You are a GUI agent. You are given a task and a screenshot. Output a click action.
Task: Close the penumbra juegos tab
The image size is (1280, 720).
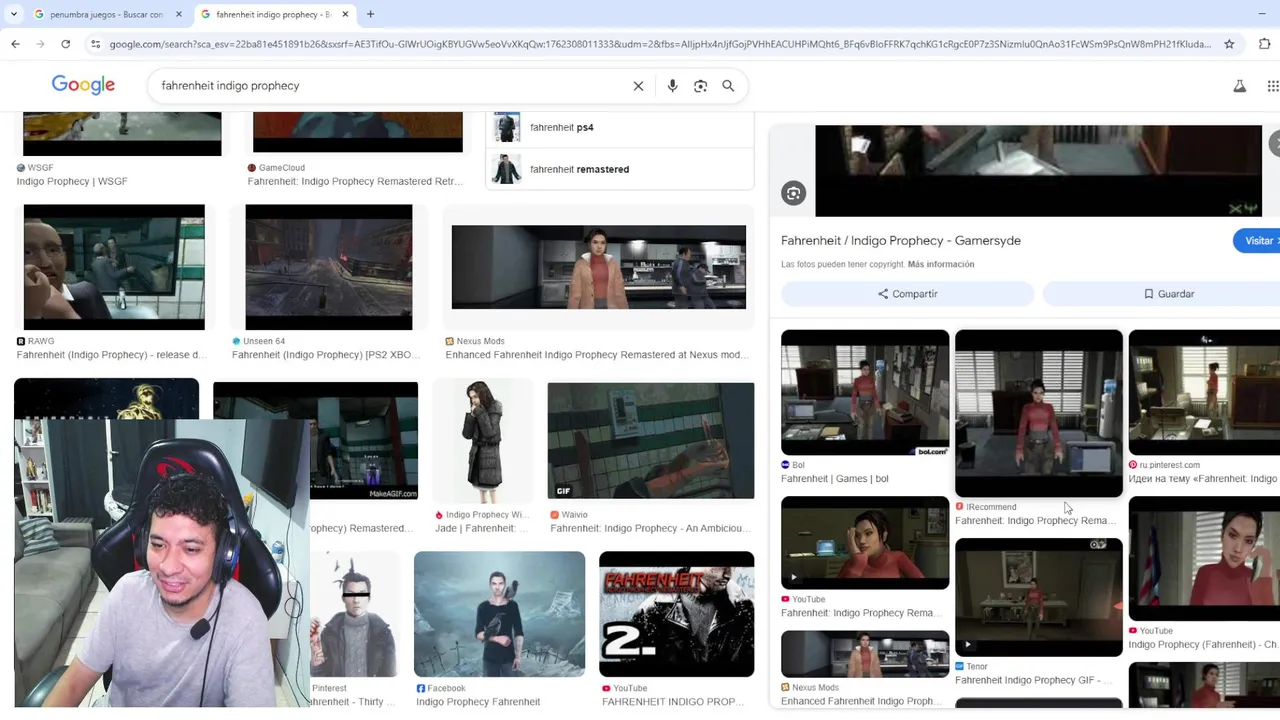tap(179, 14)
